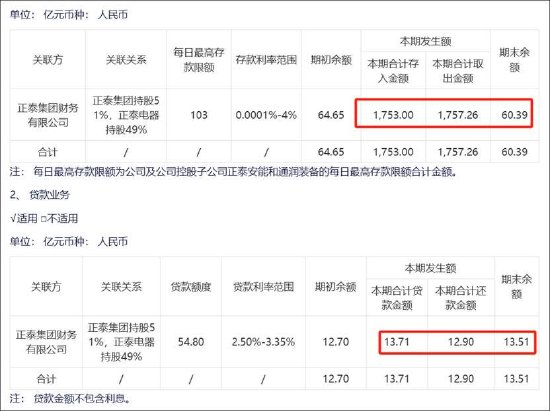The width and height of the screenshot is (550, 411).
Task: Click the 贷款利率范围 column header
Action: 263,287
